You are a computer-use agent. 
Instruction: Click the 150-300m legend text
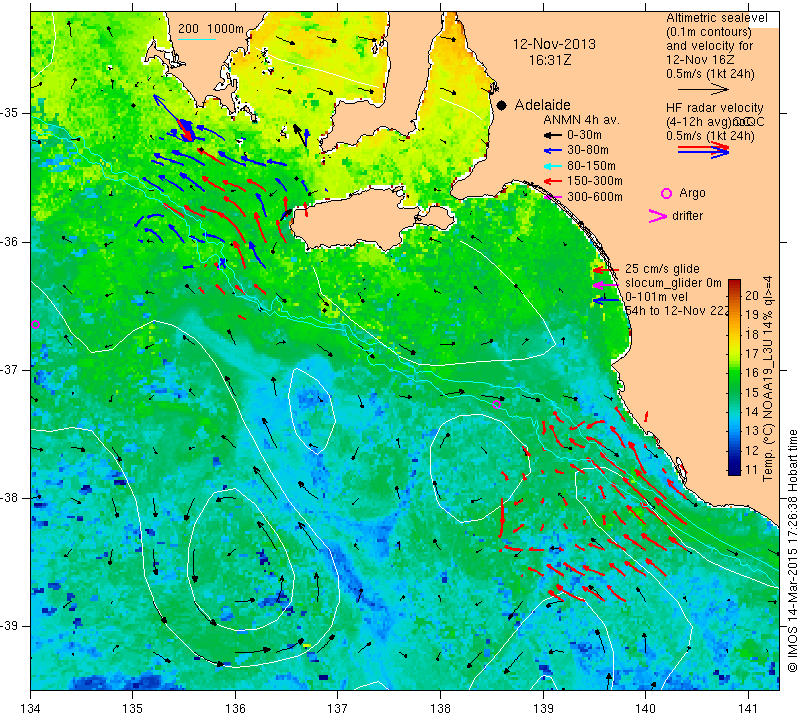pyautogui.click(x=595, y=181)
